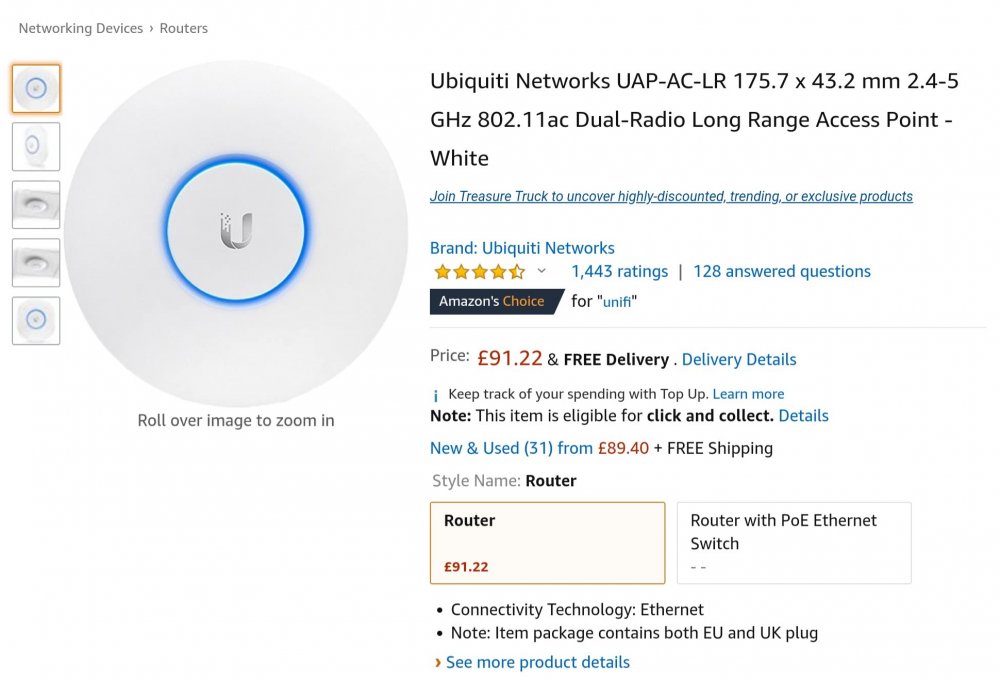Open the 128 answered questions link
This screenshot has width=1000, height=679.
coord(782,272)
